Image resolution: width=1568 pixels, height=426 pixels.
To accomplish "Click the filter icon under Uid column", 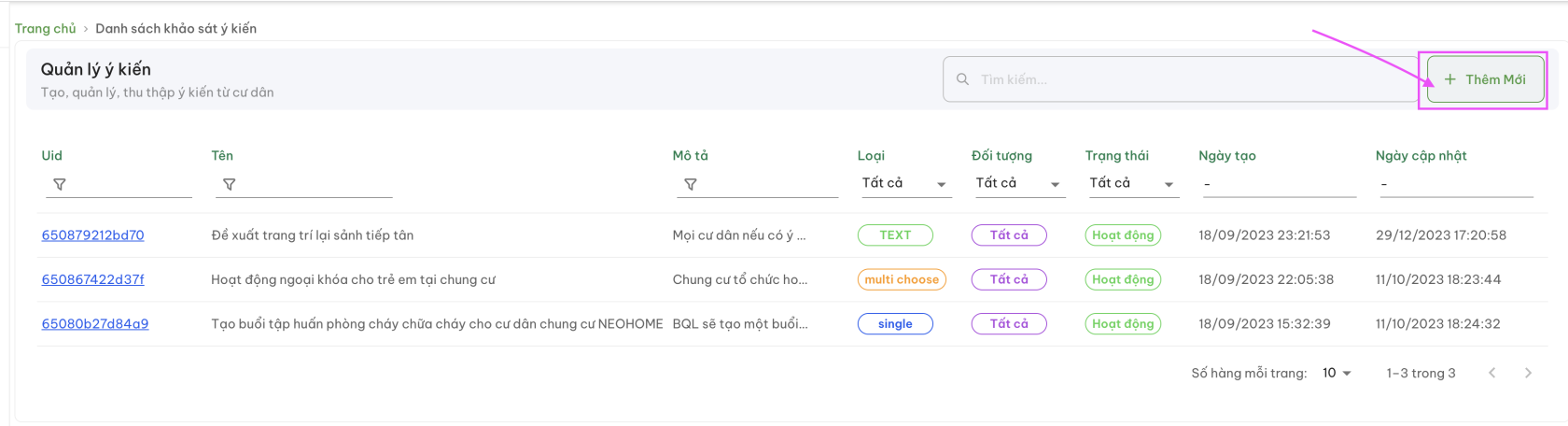I will (60, 185).
